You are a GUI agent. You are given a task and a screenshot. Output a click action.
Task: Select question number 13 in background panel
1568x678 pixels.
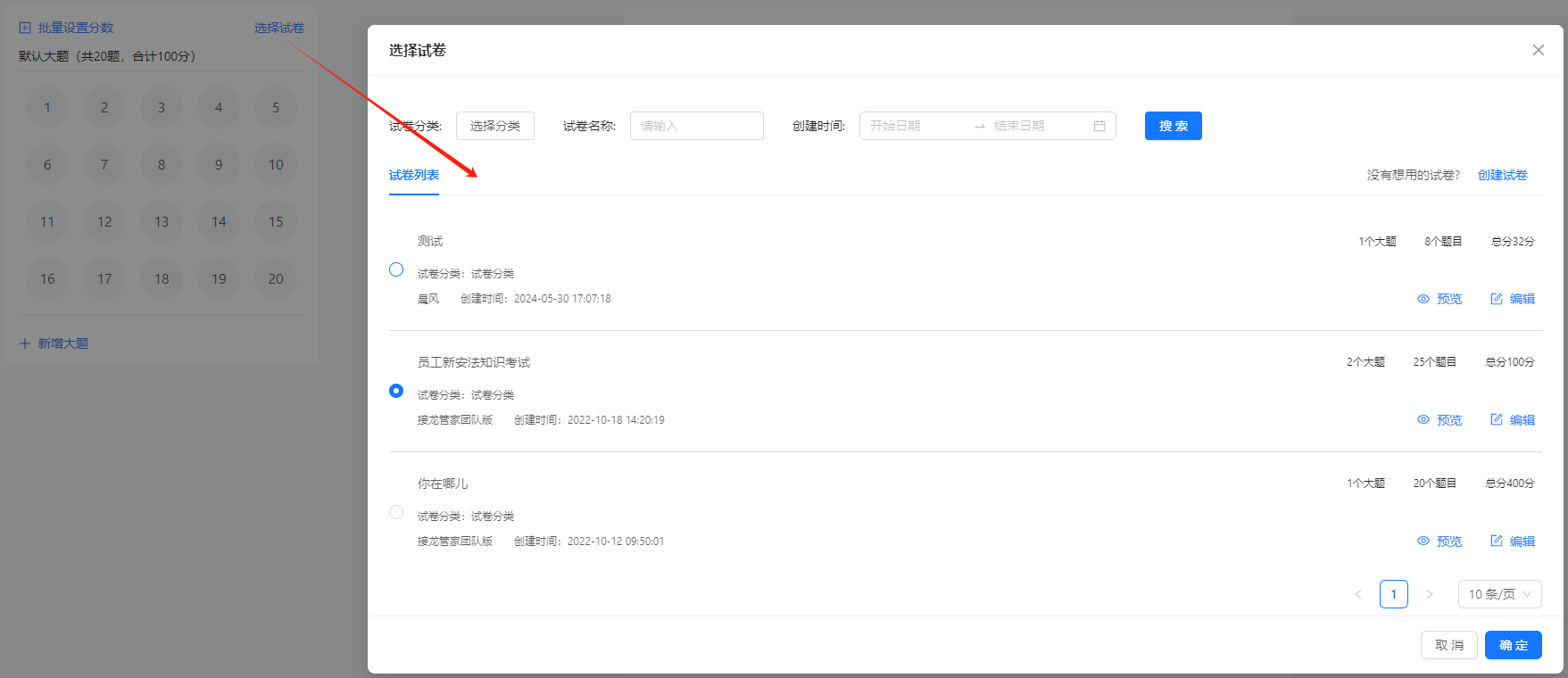162,222
